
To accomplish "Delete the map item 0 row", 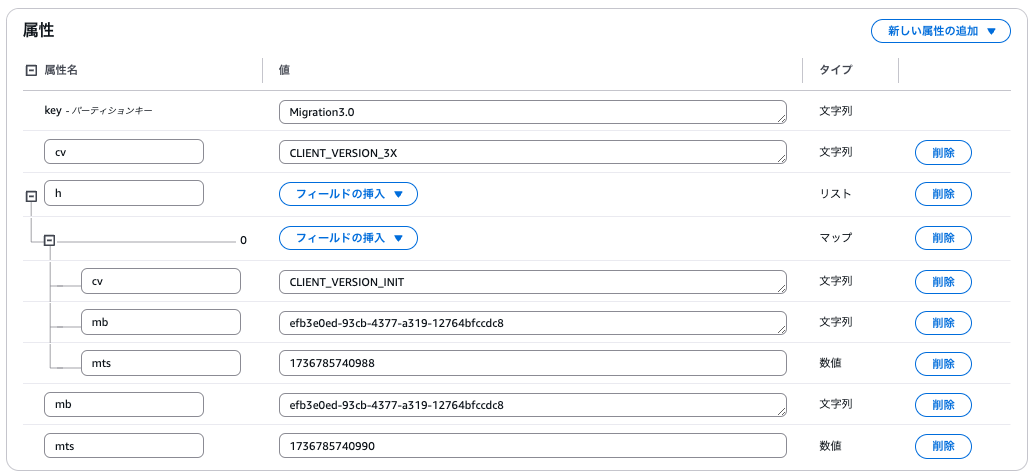I will (943, 238).
